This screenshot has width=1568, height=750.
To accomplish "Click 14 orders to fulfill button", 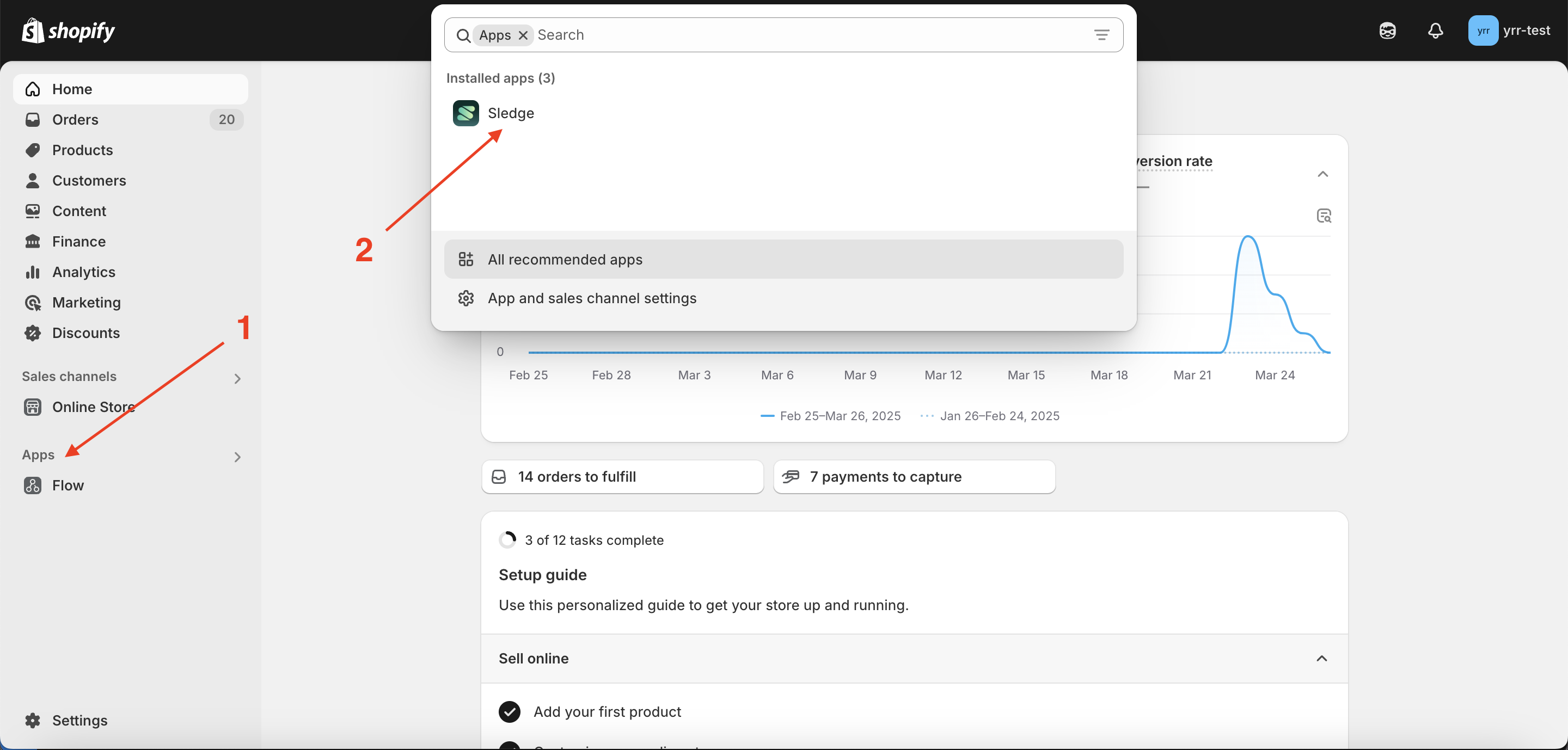I will pyautogui.click(x=622, y=477).
